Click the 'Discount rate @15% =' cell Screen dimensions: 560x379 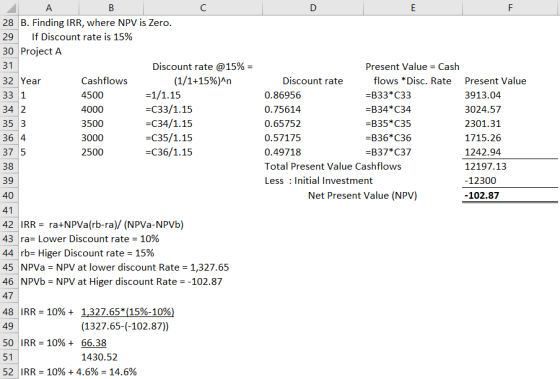click(x=202, y=66)
